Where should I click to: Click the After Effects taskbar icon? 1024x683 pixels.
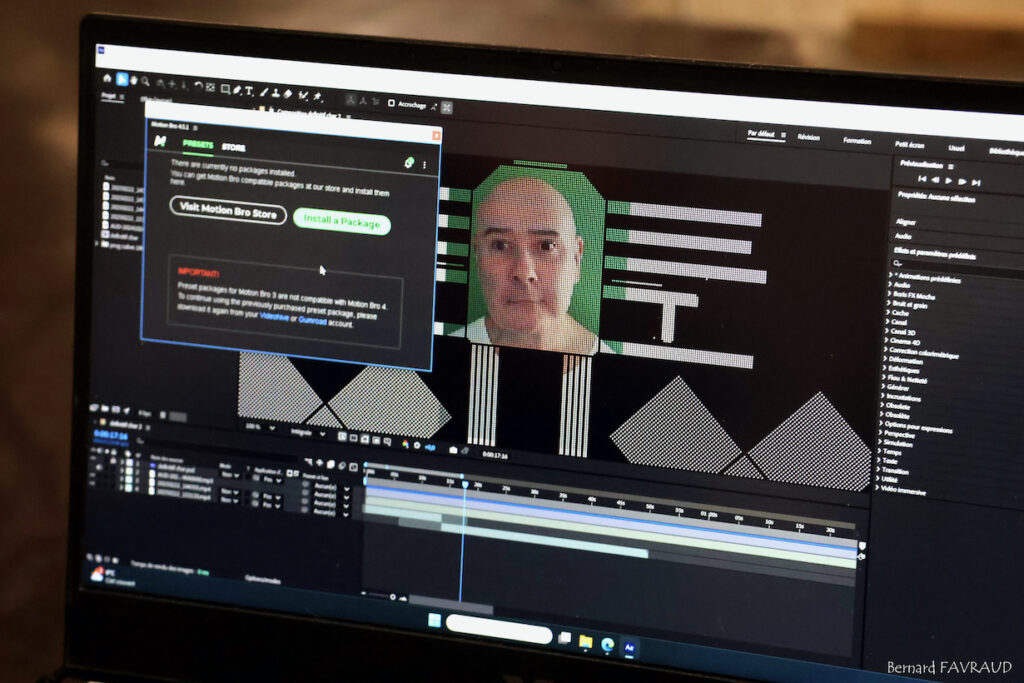[x=630, y=648]
